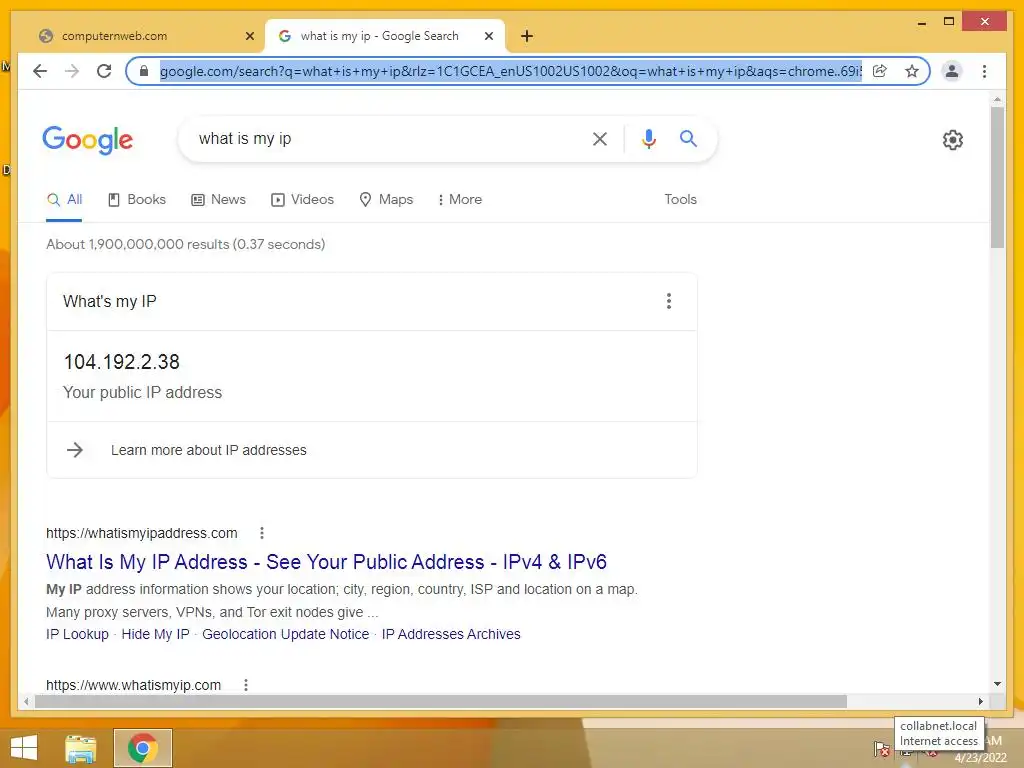
Task: Close the computernweb.com tab
Action: click(249, 36)
